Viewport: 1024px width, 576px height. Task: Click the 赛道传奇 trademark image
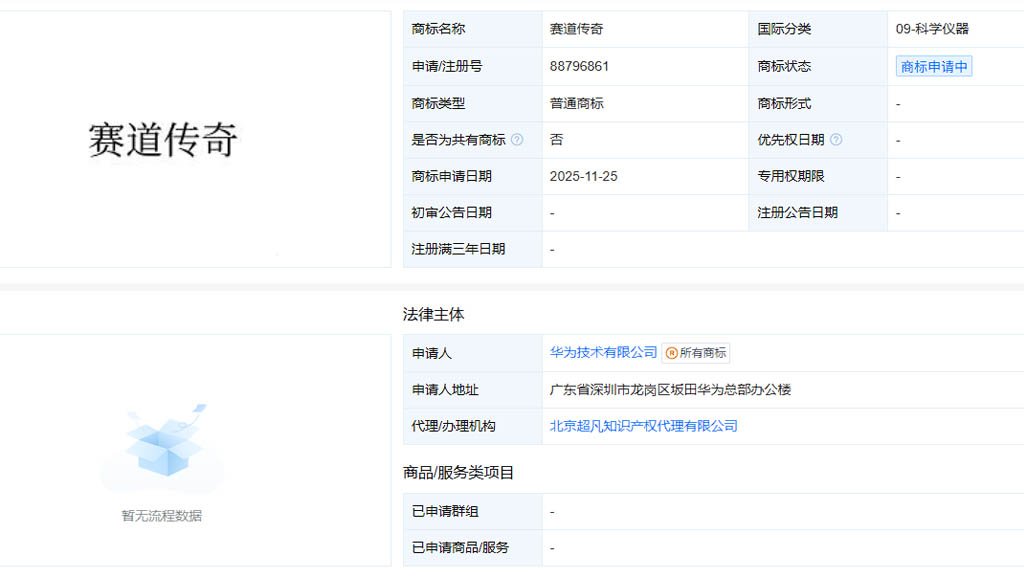tap(163, 140)
